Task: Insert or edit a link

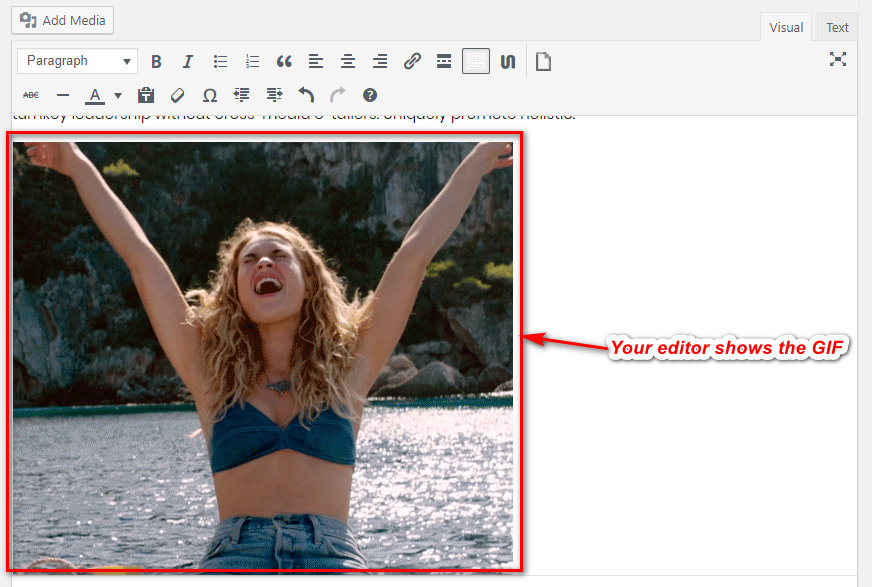Action: pos(412,61)
